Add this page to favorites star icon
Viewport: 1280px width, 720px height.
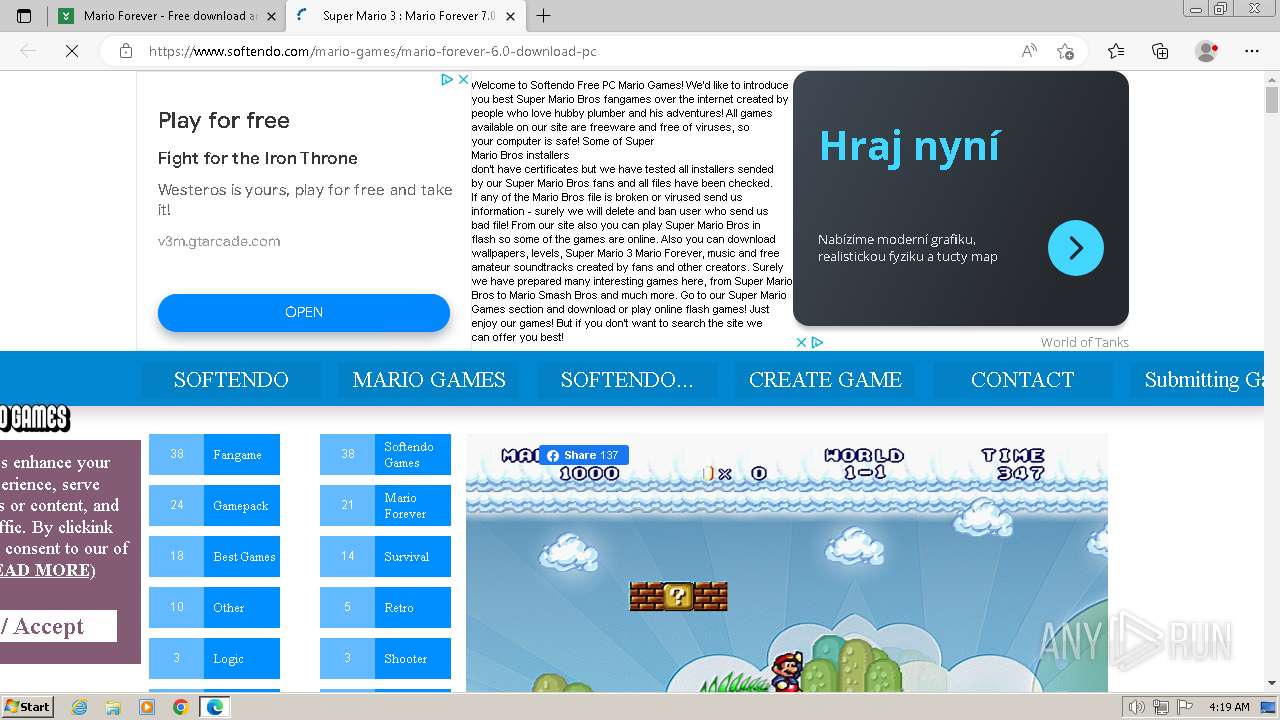(1065, 51)
